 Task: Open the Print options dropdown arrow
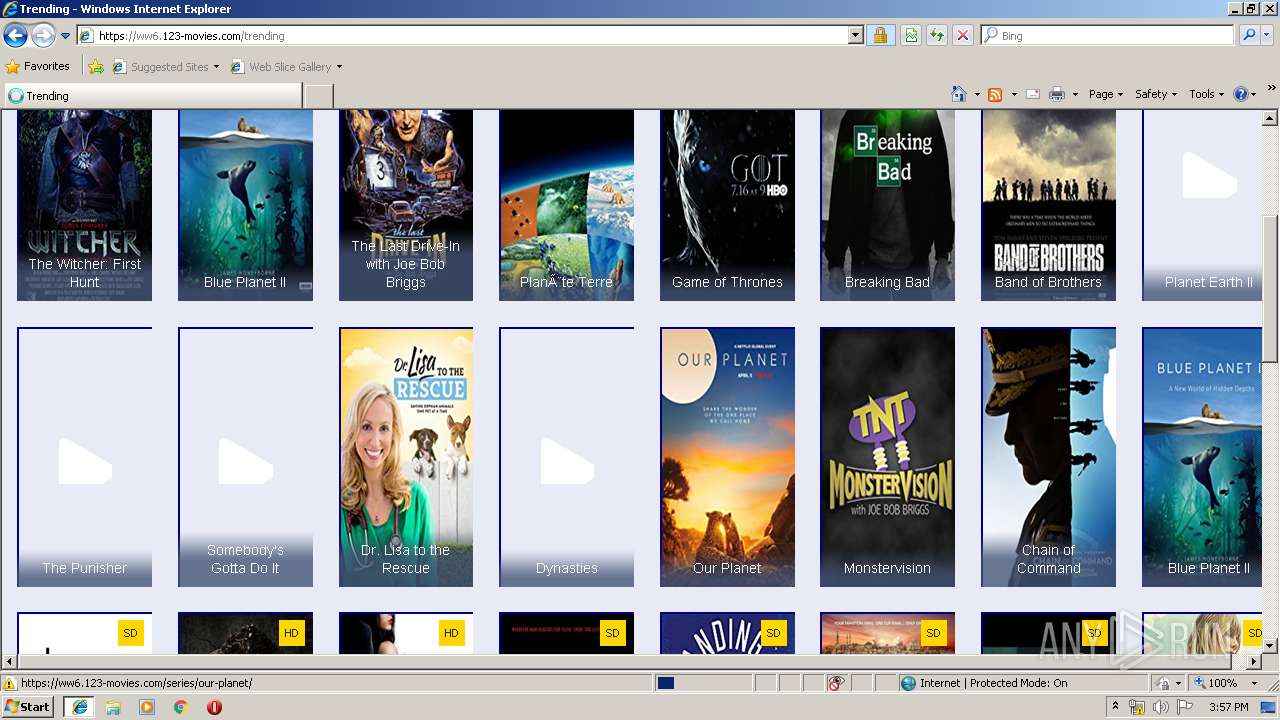click(x=1075, y=94)
